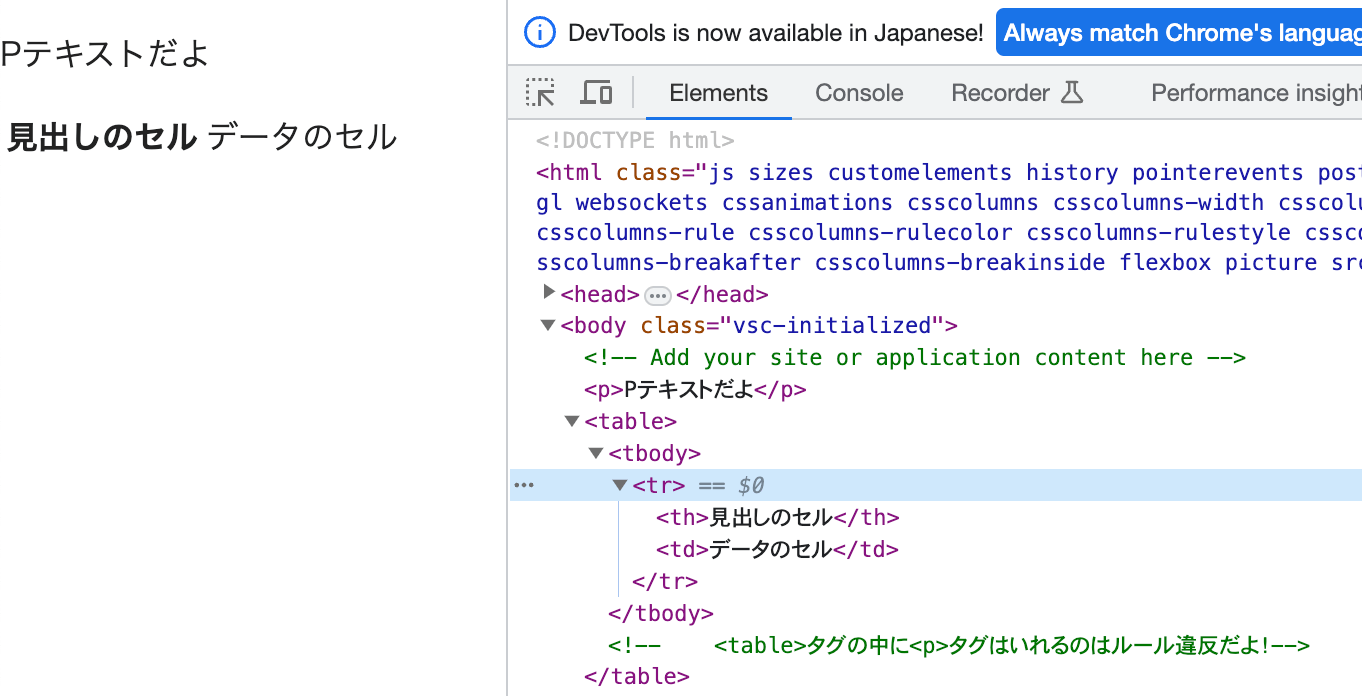
Task: Open the three-dots menu beside the tr row
Action: 524,486
